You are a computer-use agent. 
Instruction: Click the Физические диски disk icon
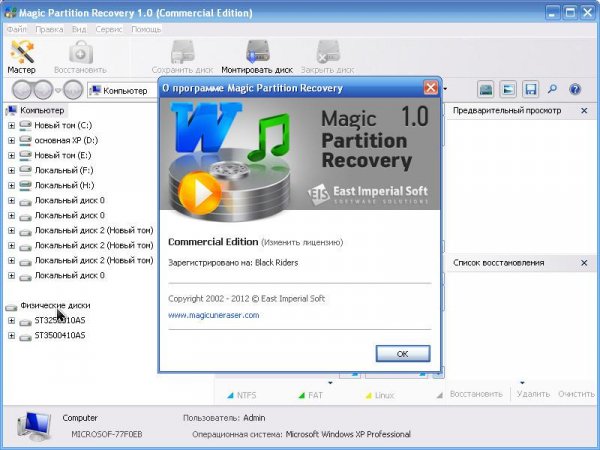click(x=11, y=307)
